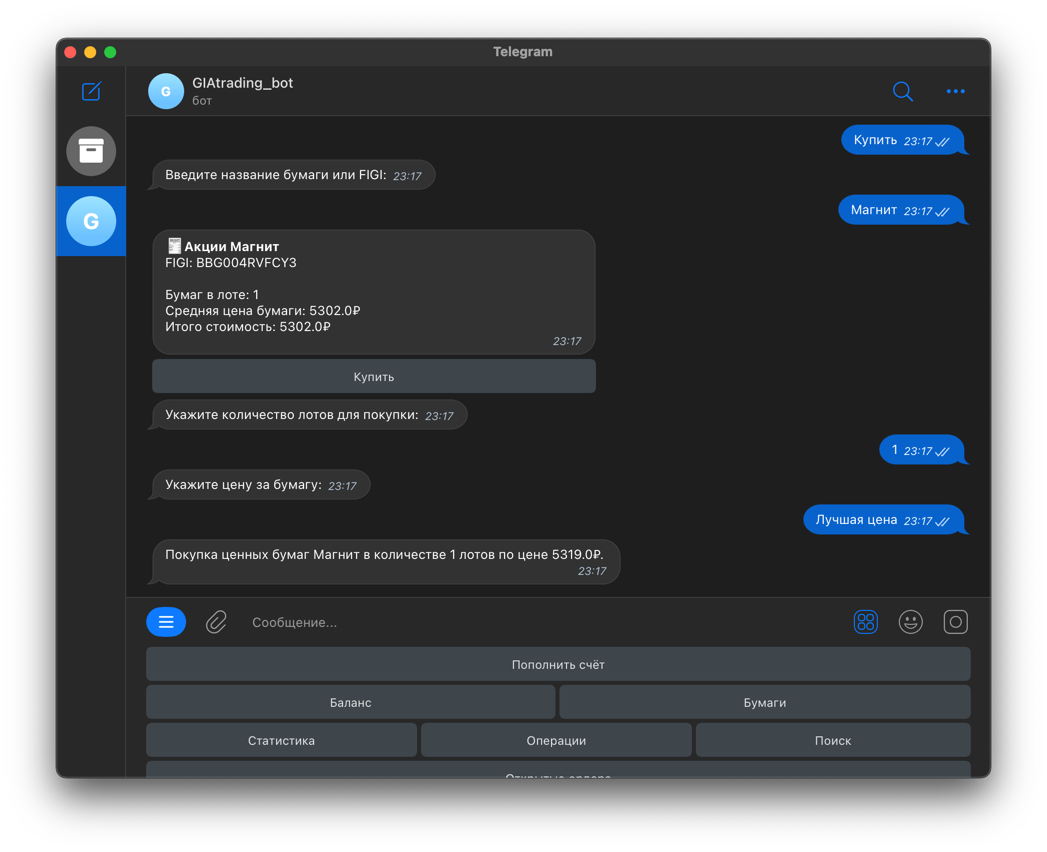This screenshot has width=1047, height=852.
Task: Click the search icon in chat header
Action: [x=903, y=91]
